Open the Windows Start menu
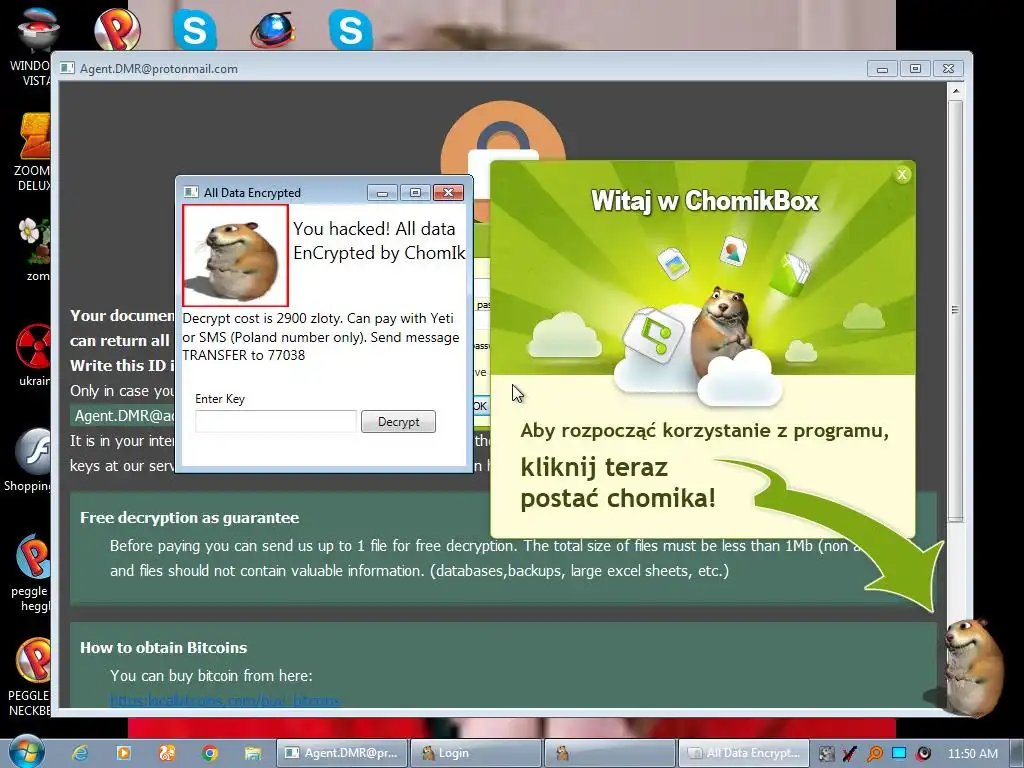Screen dimensions: 1024x768 tap(27, 752)
